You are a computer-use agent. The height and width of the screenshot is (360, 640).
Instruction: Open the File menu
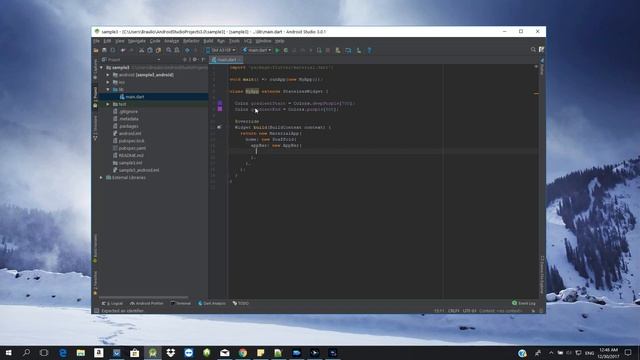(x=96, y=41)
